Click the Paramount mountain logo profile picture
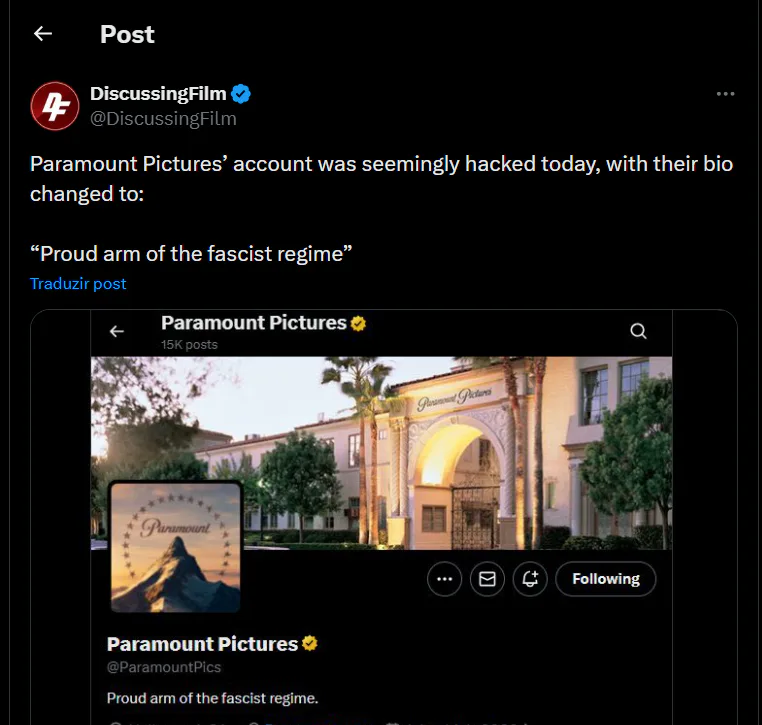This screenshot has width=762, height=725. 175,546
